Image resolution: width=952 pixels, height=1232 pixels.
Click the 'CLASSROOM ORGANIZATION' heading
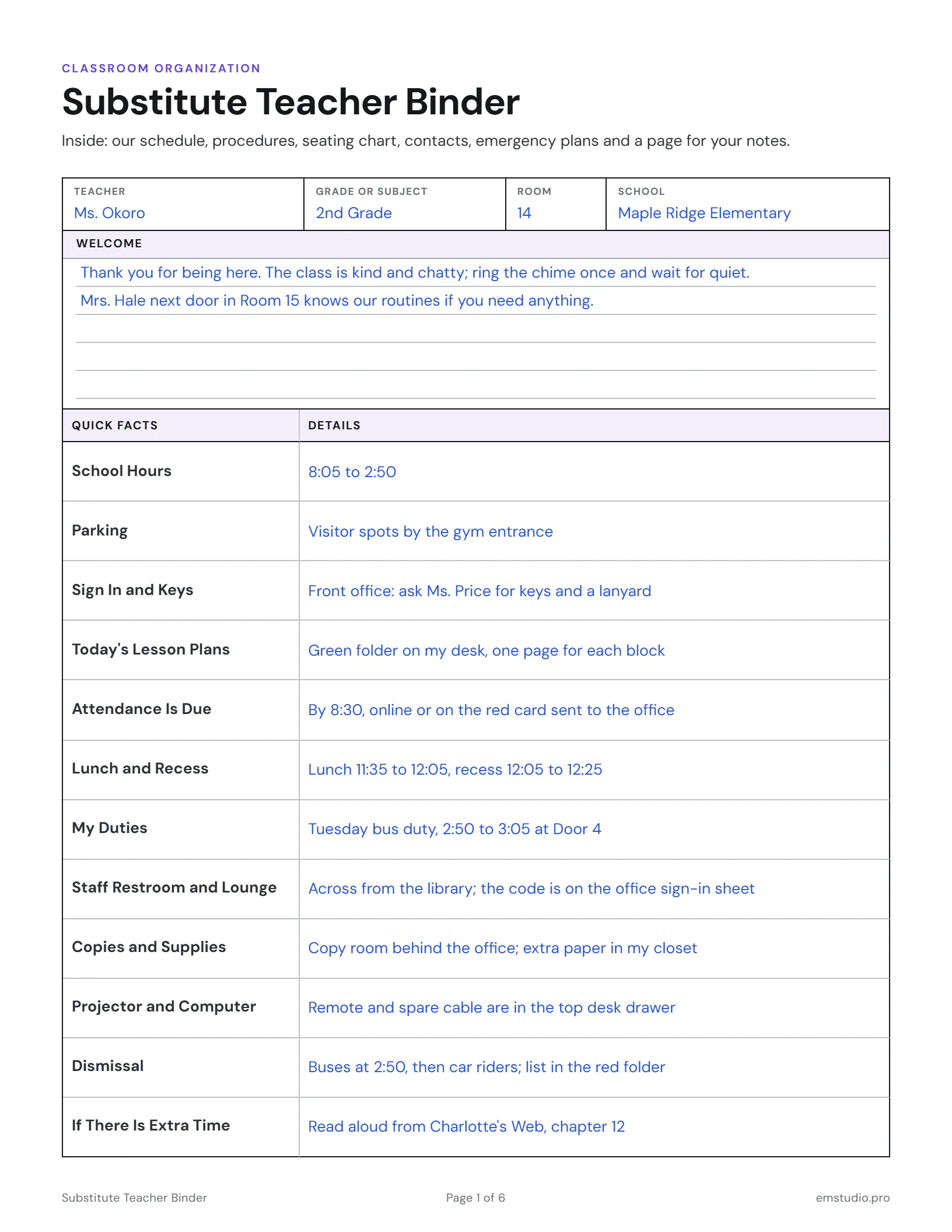tap(161, 68)
